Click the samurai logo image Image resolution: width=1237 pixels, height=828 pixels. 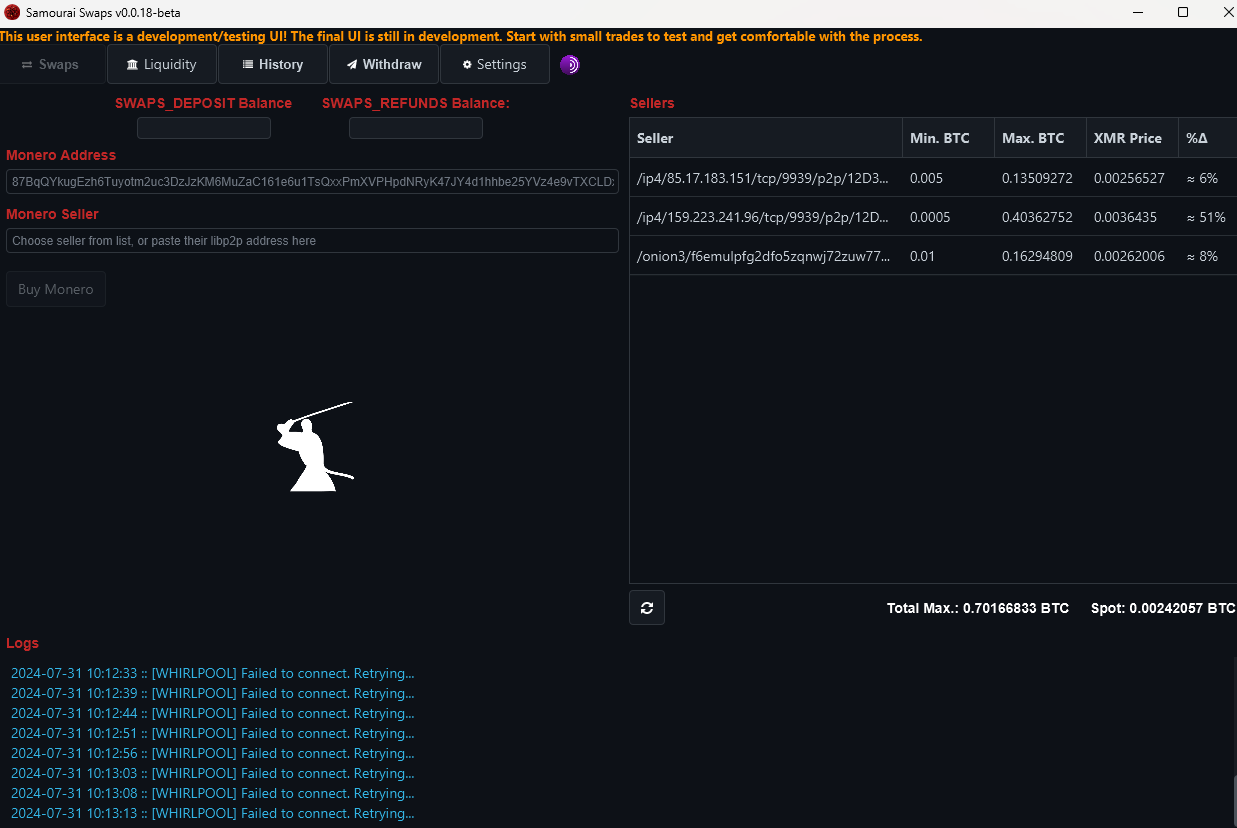(x=314, y=447)
